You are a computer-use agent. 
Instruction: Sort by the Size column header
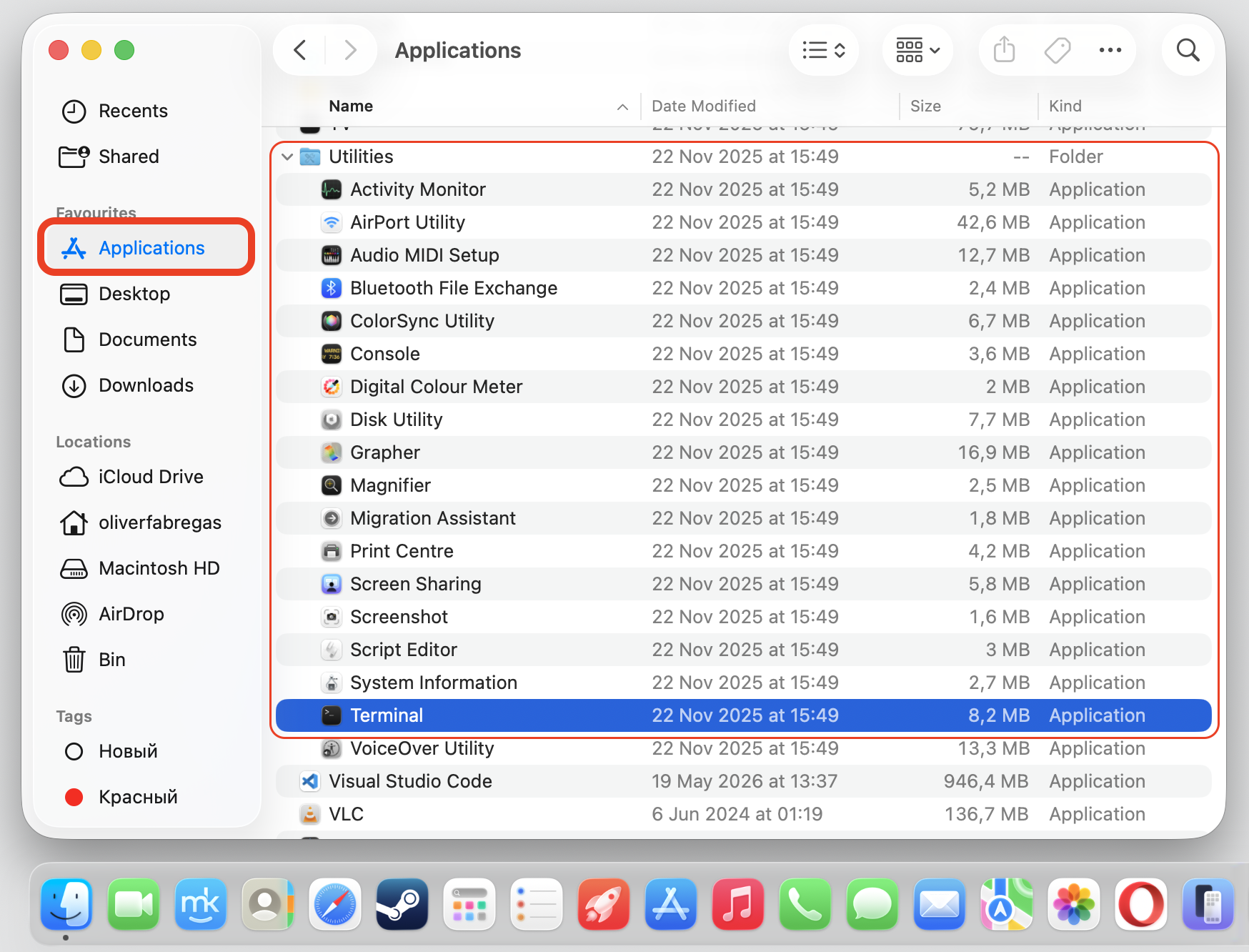point(925,106)
